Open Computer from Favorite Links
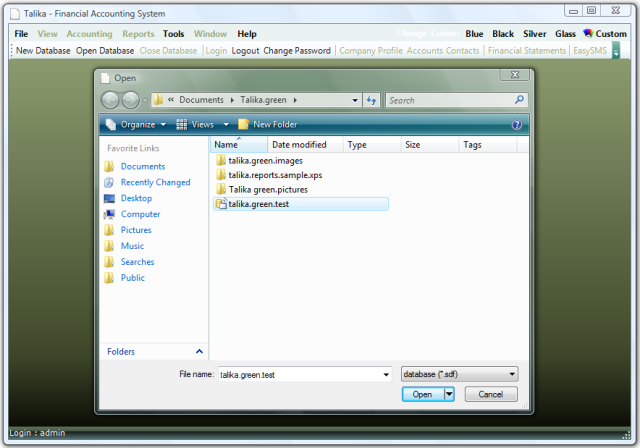The image size is (640, 448). click(140, 214)
